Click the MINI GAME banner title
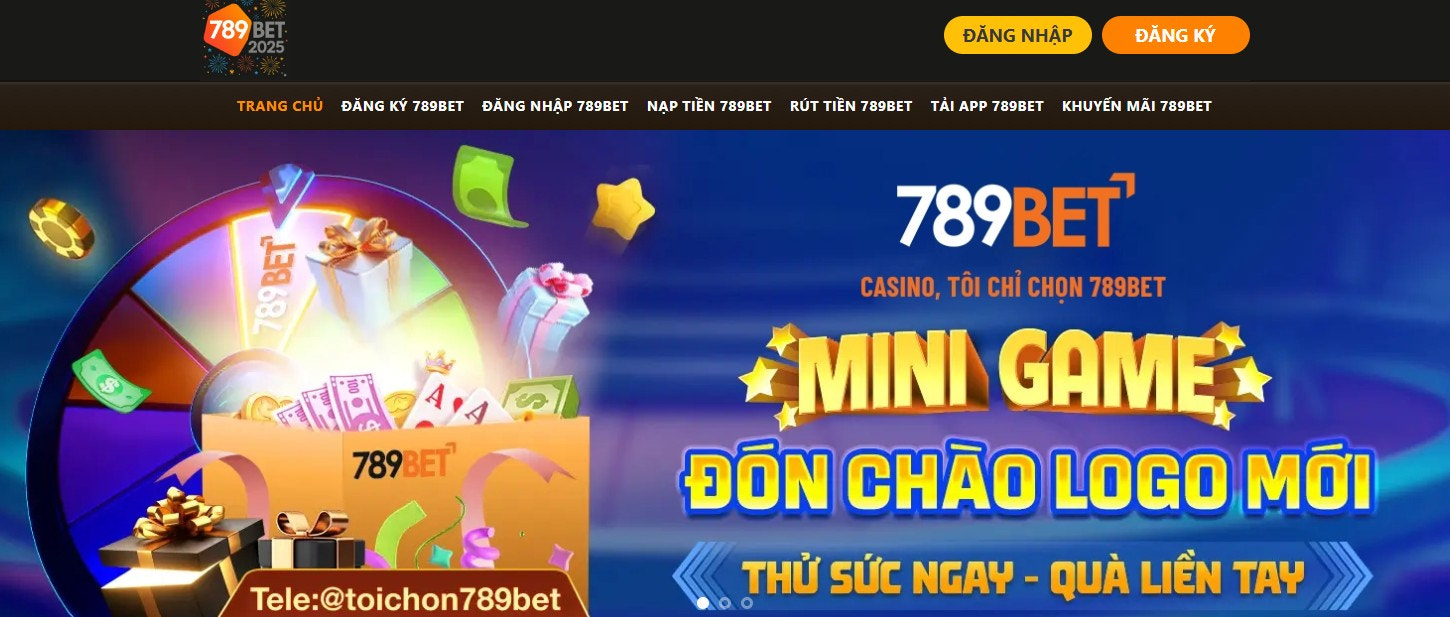1450x617 pixels. tap(1005, 374)
